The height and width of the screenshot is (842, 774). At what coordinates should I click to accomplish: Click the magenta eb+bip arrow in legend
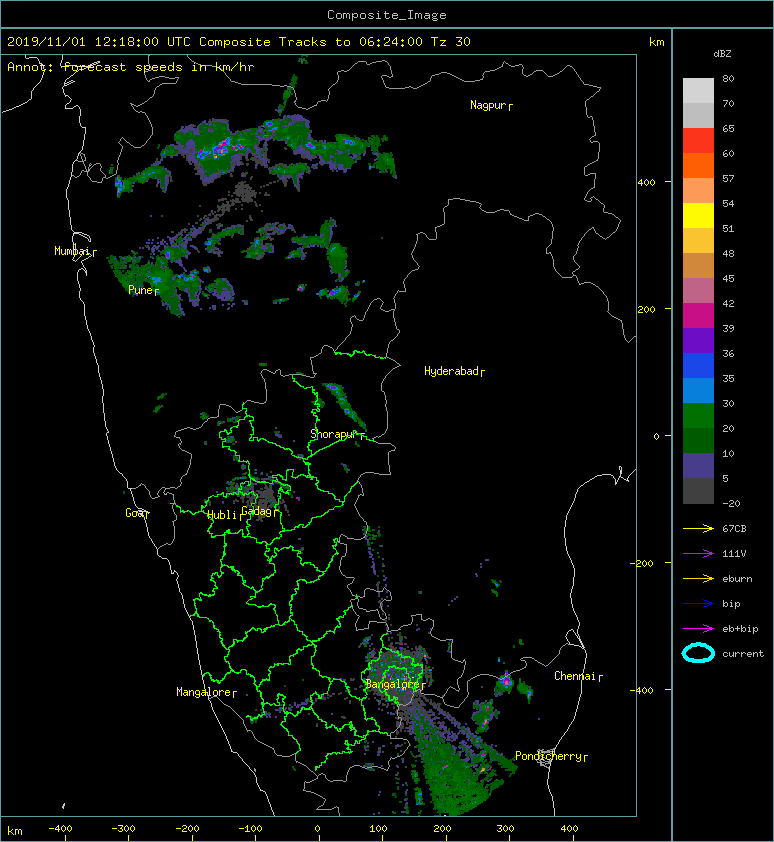[698, 628]
